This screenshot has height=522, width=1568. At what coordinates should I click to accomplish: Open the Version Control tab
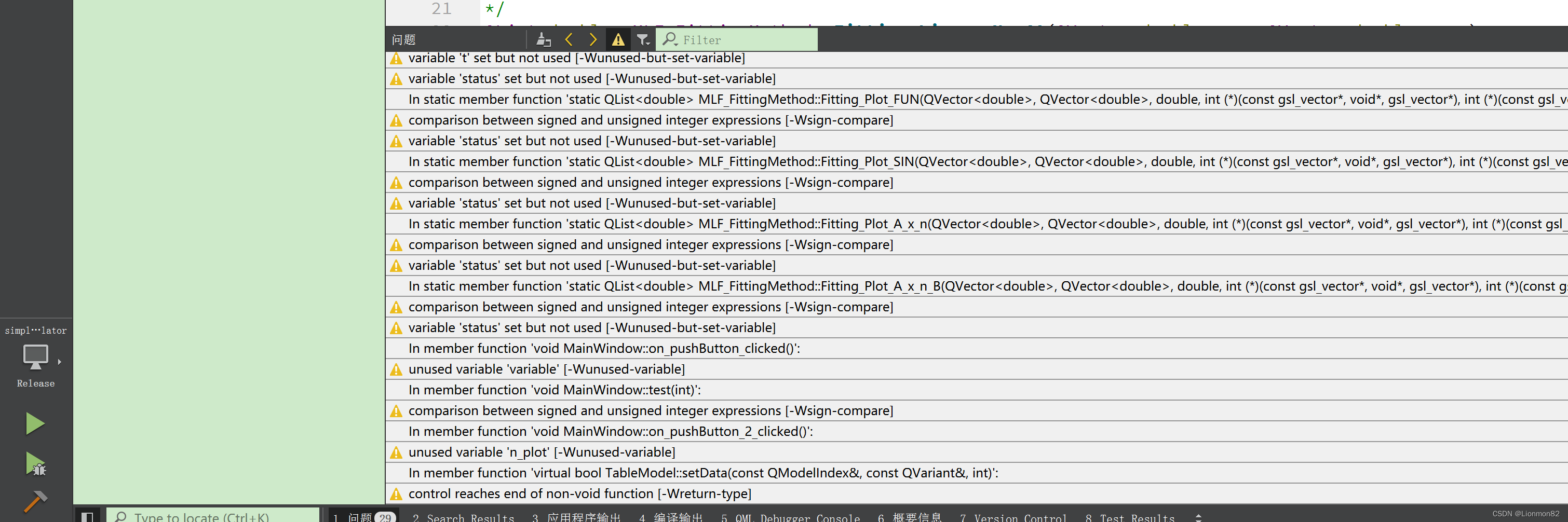(x=1013, y=518)
